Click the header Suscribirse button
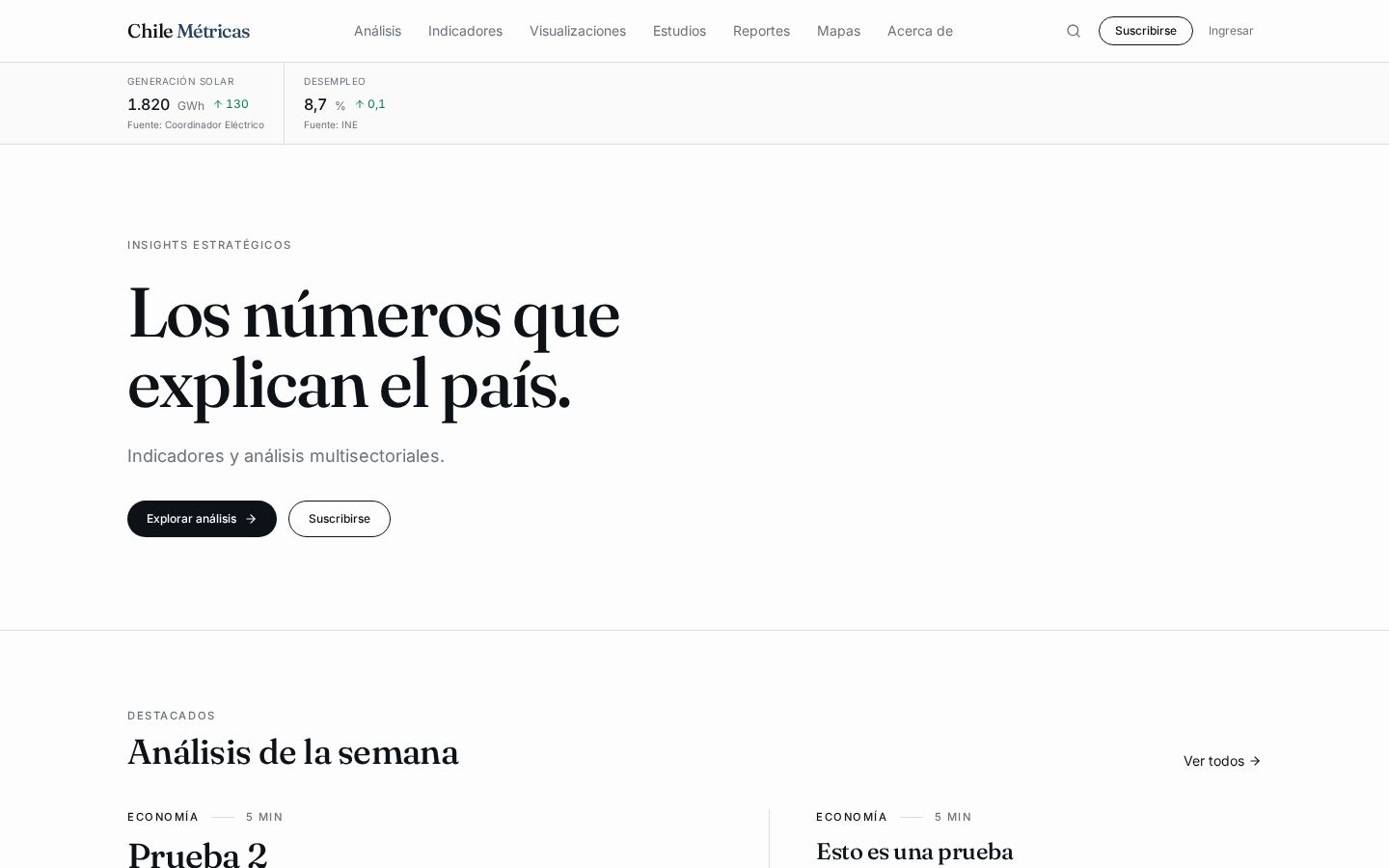This screenshot has height=868, width=1389. [1146, 31]
